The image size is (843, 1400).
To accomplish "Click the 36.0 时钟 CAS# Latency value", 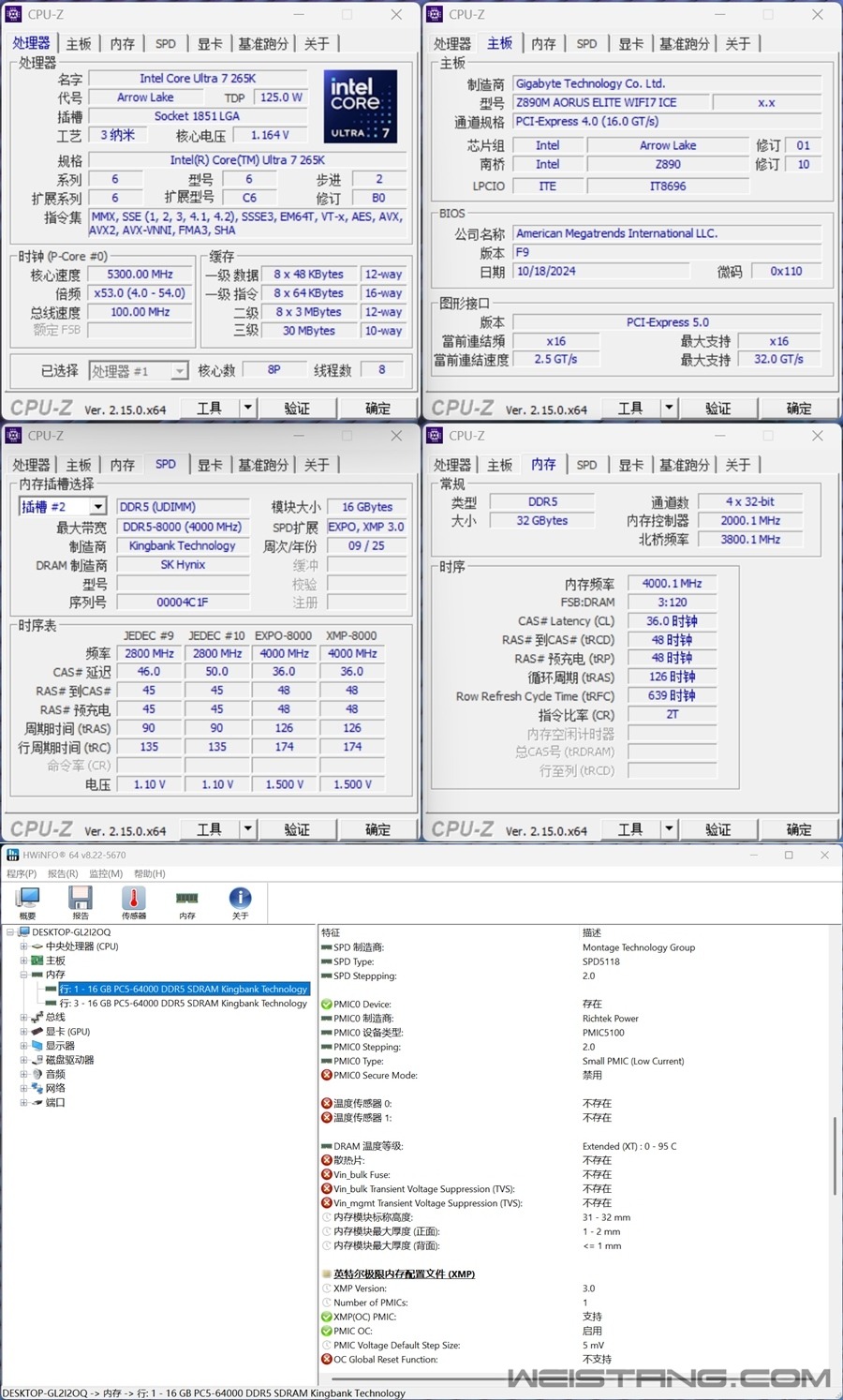I will (x=673, y=621).
